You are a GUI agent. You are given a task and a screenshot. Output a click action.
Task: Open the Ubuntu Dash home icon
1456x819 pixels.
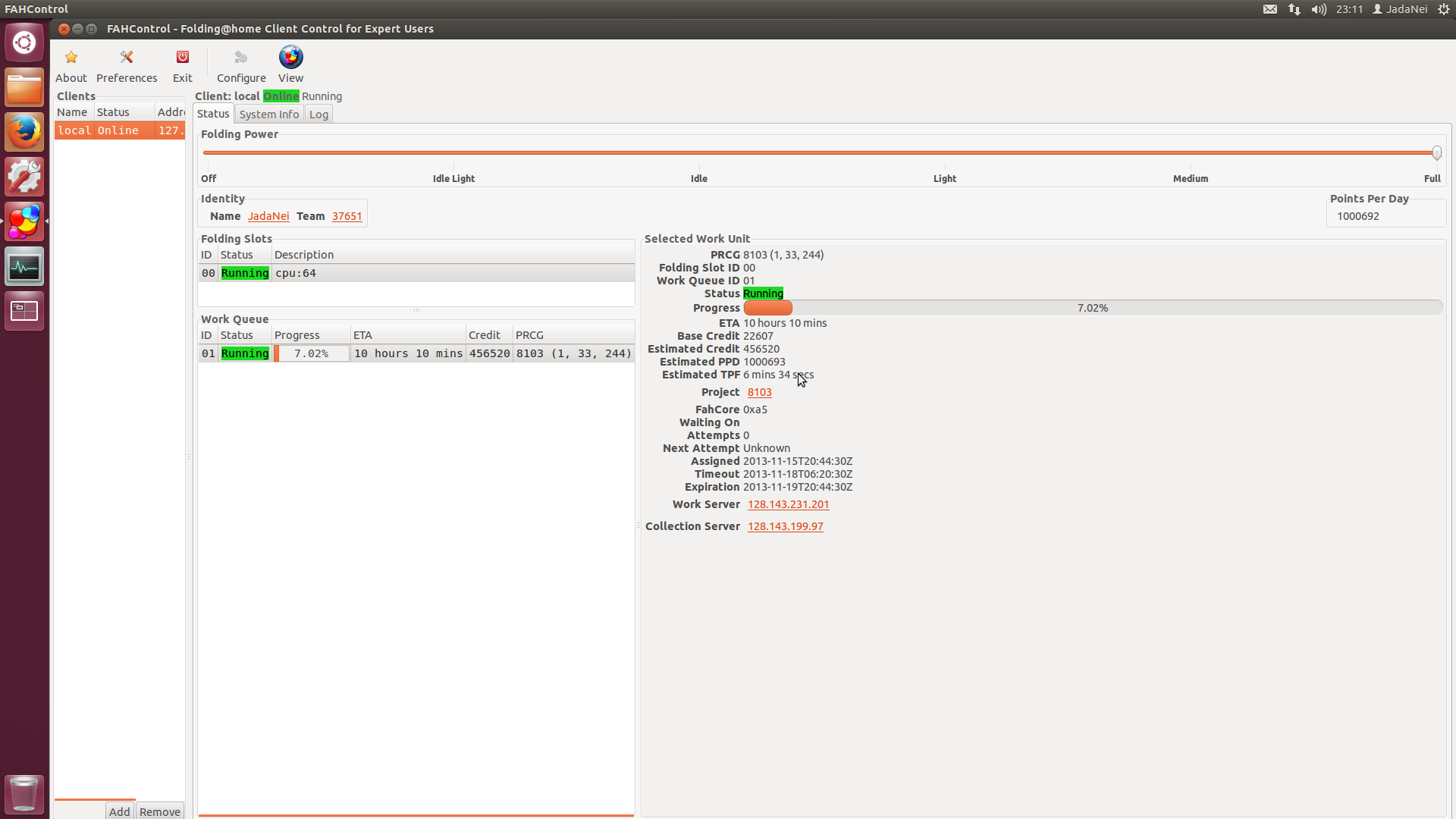pos(24,42)
